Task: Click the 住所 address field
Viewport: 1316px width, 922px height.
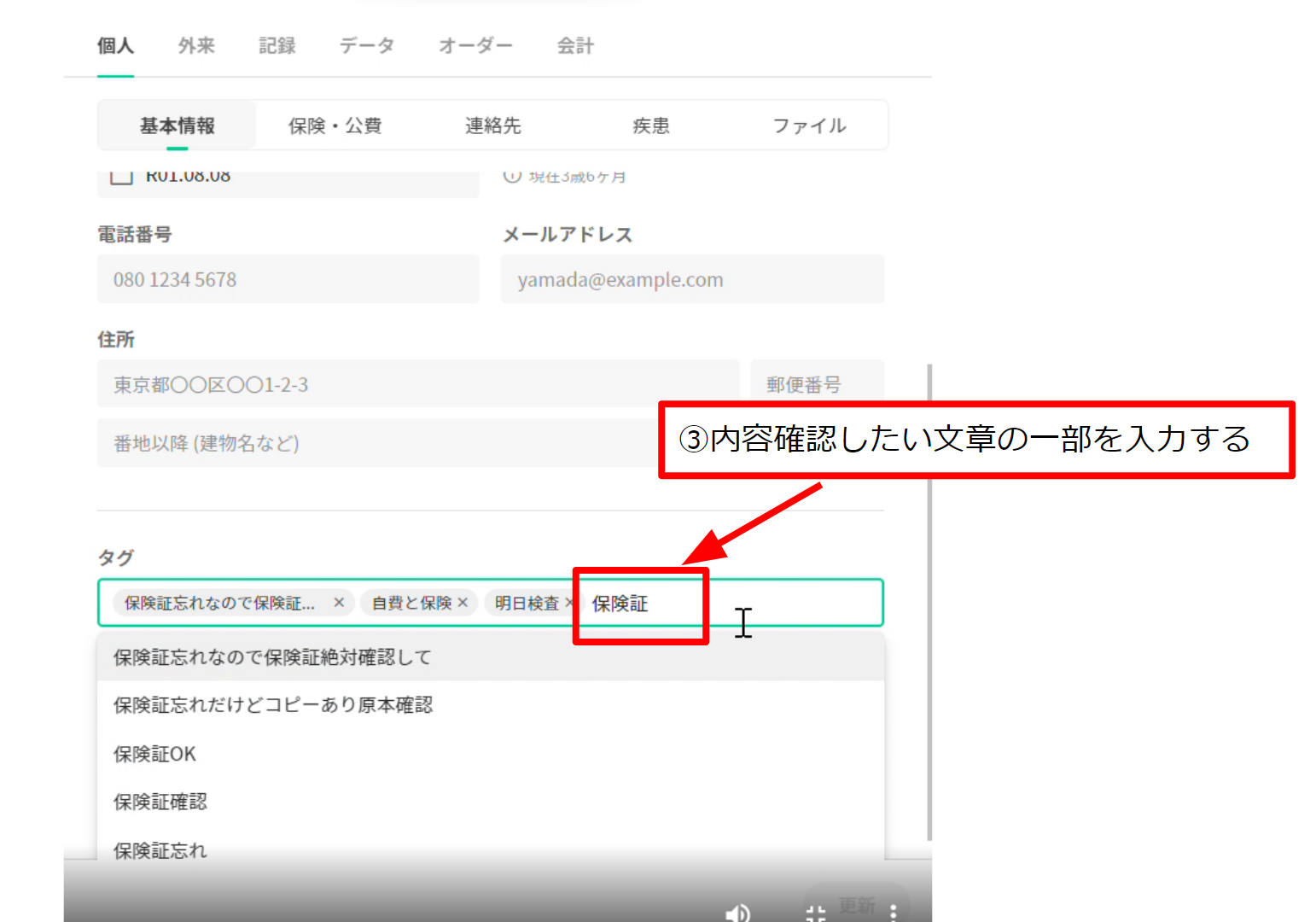Action: pyautogui.click(x=418, y=384)
